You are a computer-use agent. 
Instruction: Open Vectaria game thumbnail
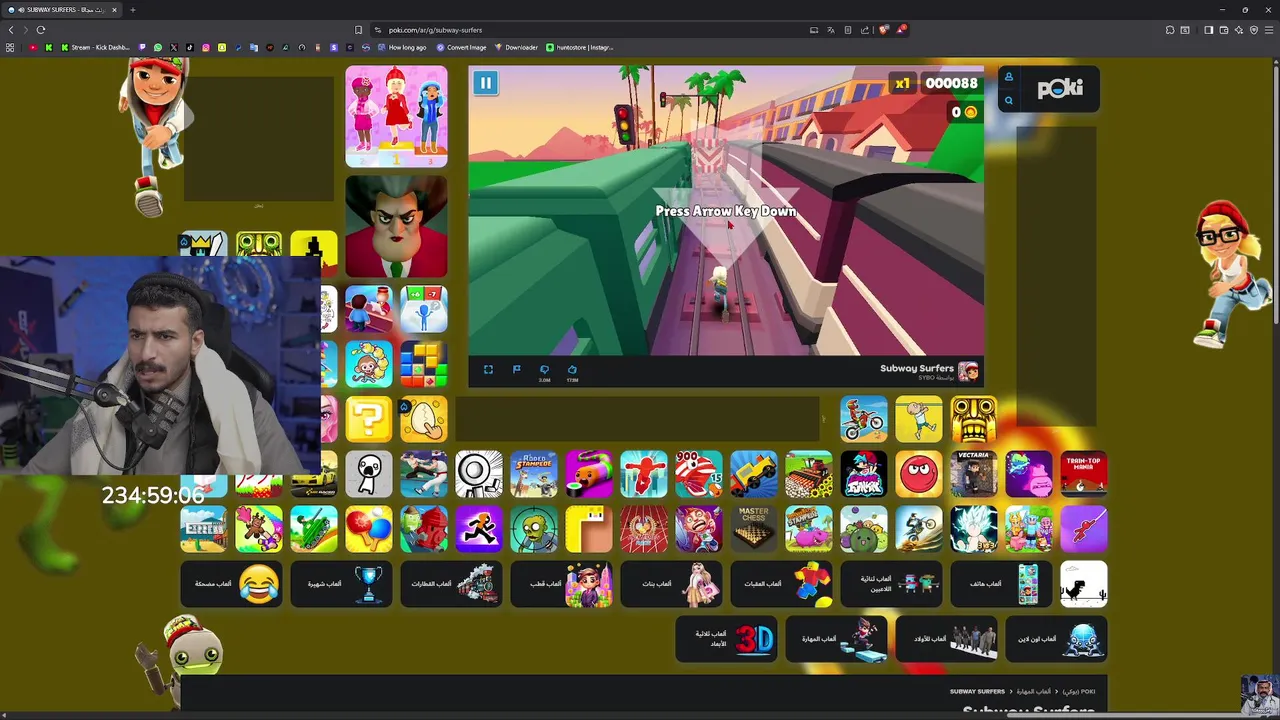(x=973, y=474)
